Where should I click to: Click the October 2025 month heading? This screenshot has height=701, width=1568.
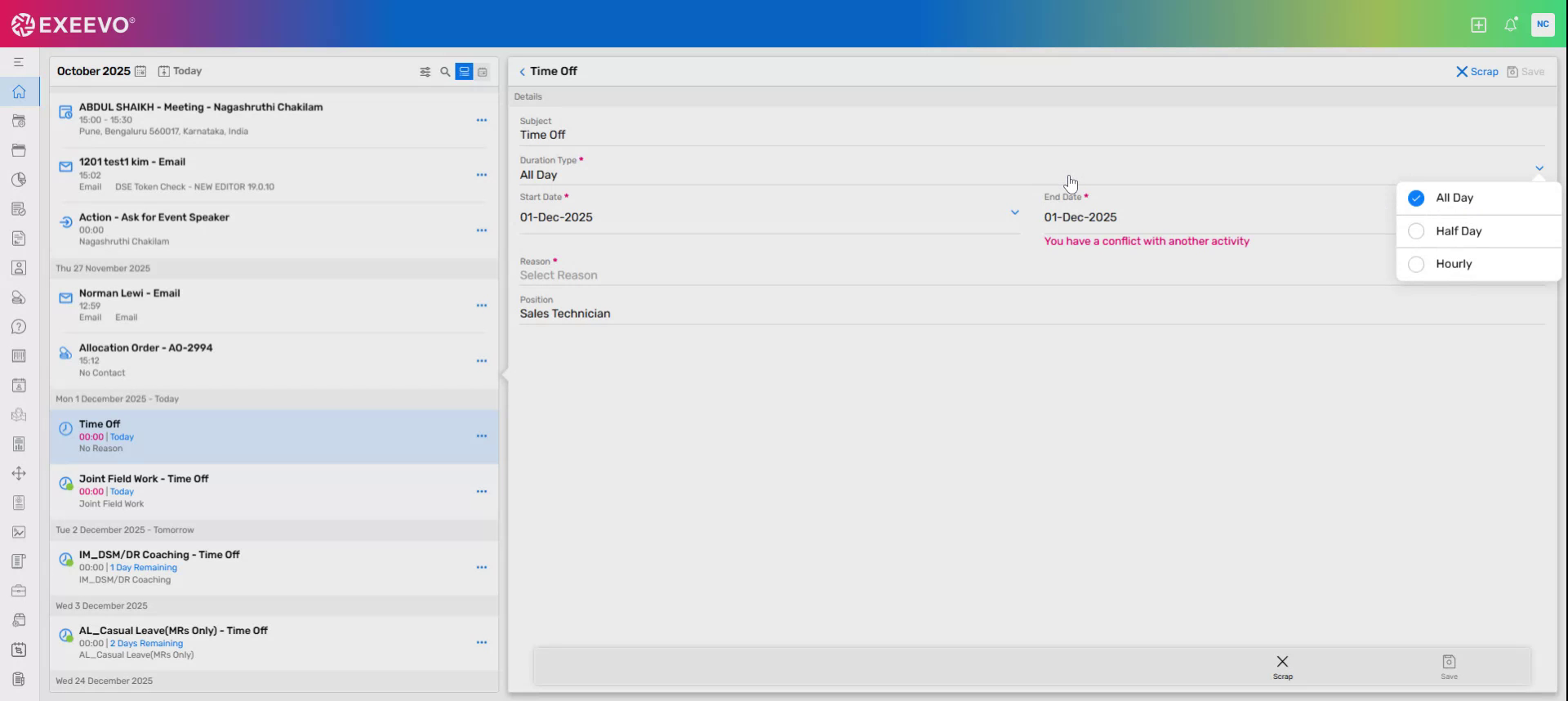click(94, 71)
